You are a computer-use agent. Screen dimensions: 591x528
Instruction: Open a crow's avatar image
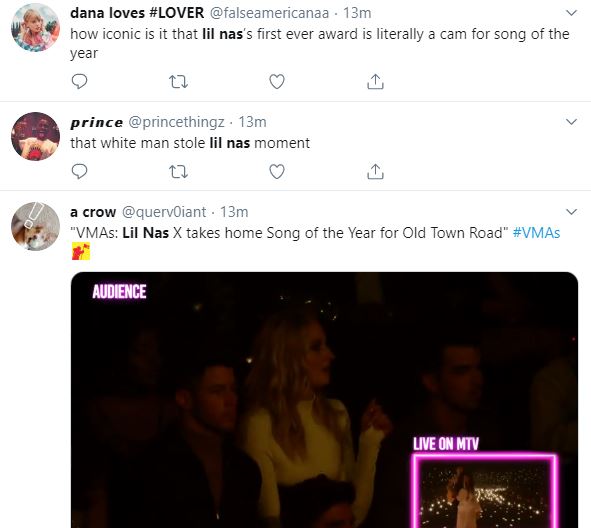[35, 226]
